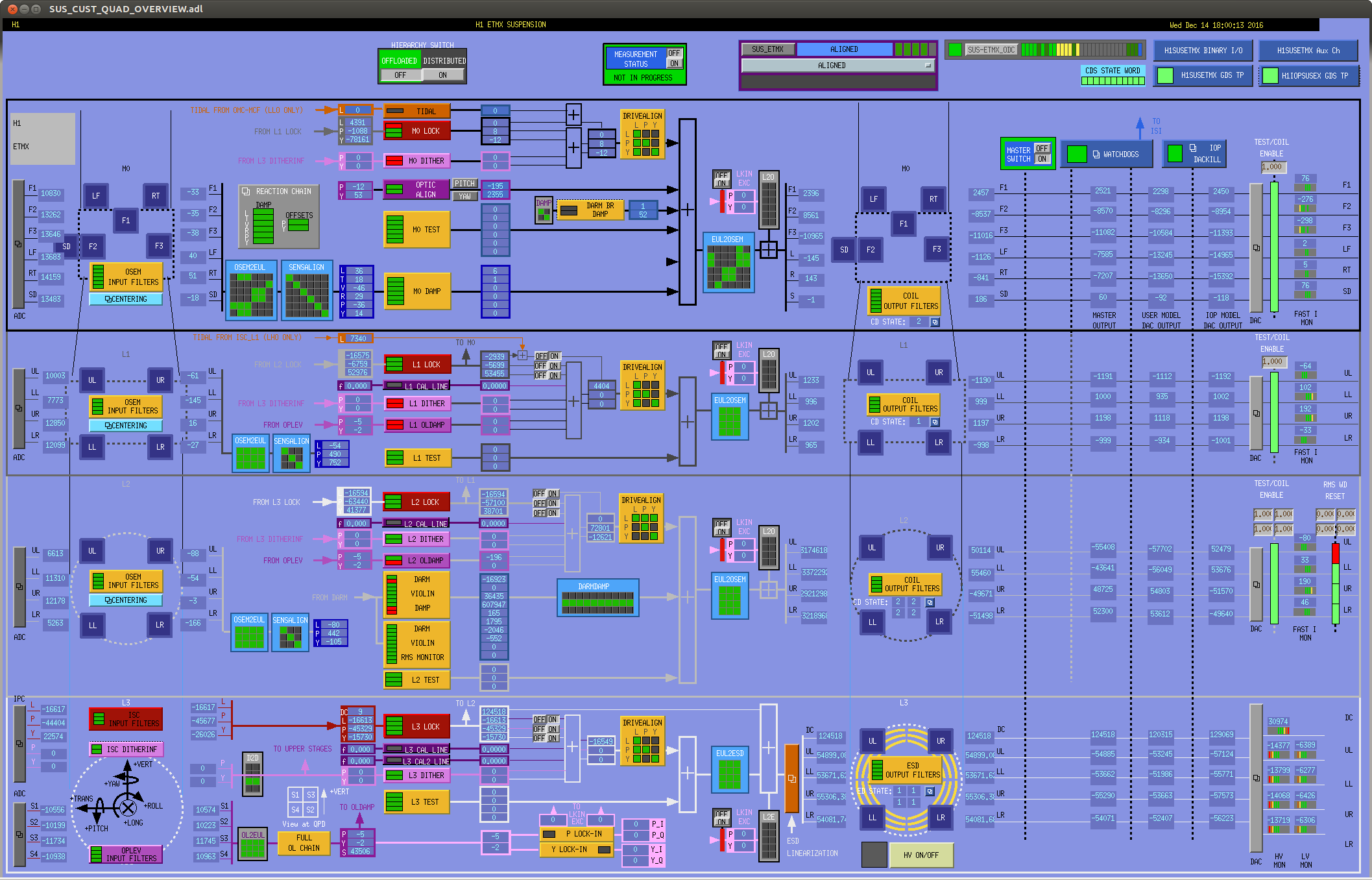Screen dimensions: 1372x880
Task: Open the L3 ES STATE related display
Action: pyautogui.click(x=930, y=791)
